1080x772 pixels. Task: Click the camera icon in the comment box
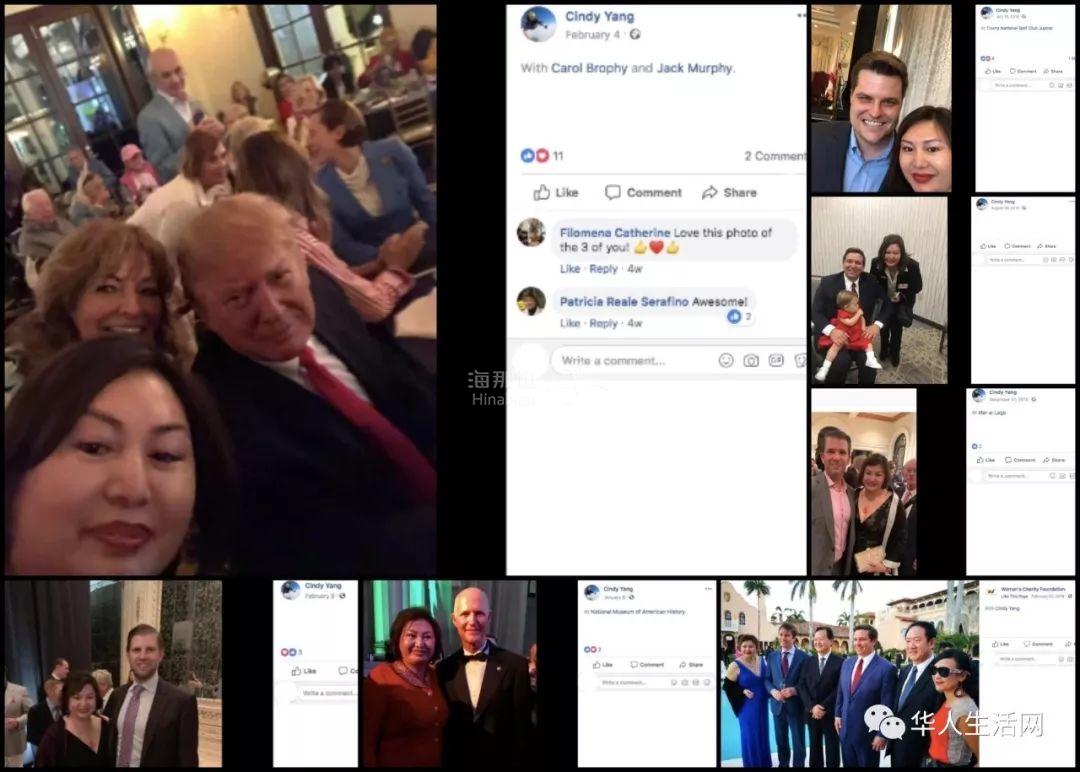click(751, 360)
